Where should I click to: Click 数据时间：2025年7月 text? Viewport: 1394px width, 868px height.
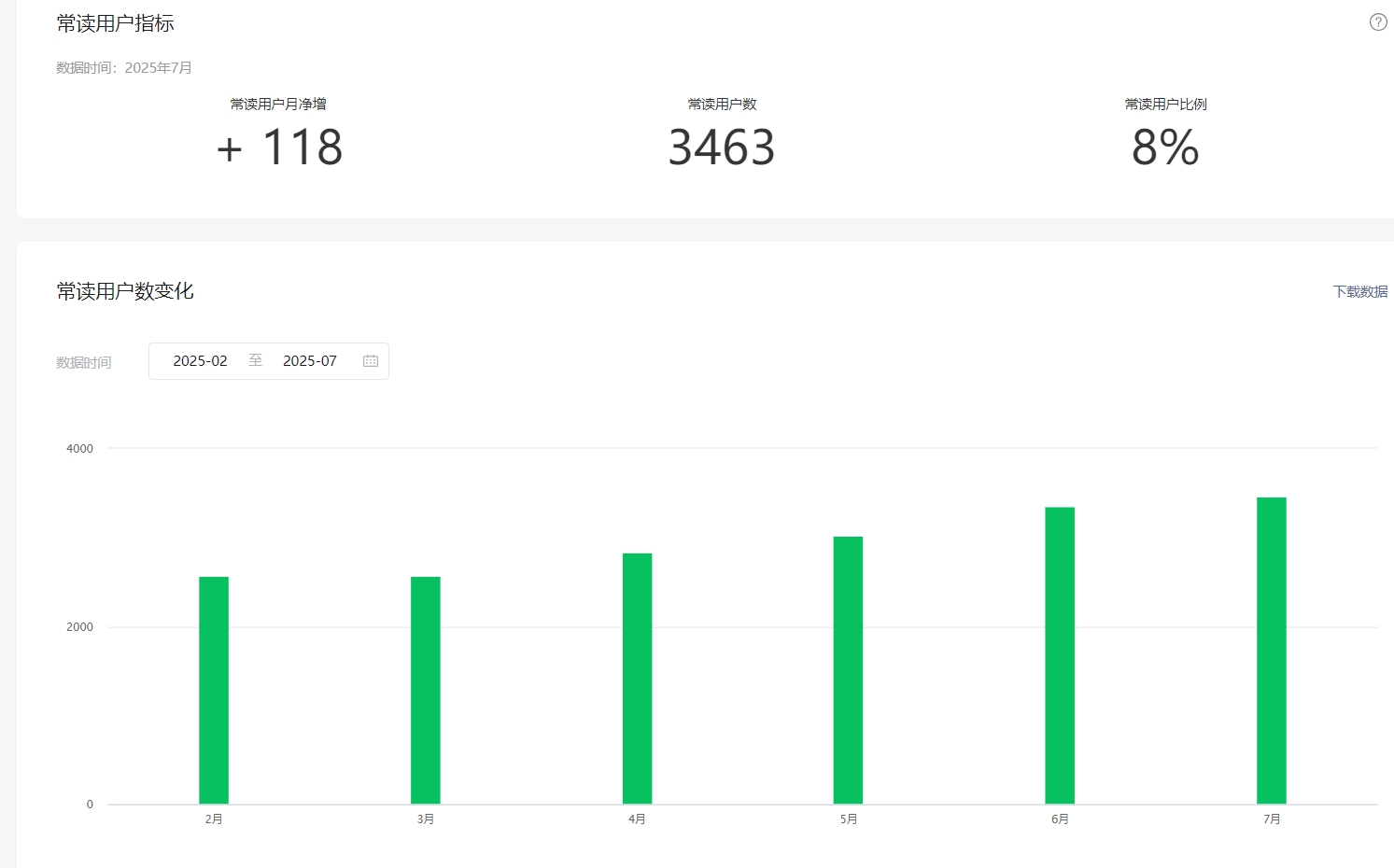[x=124, y=68]
